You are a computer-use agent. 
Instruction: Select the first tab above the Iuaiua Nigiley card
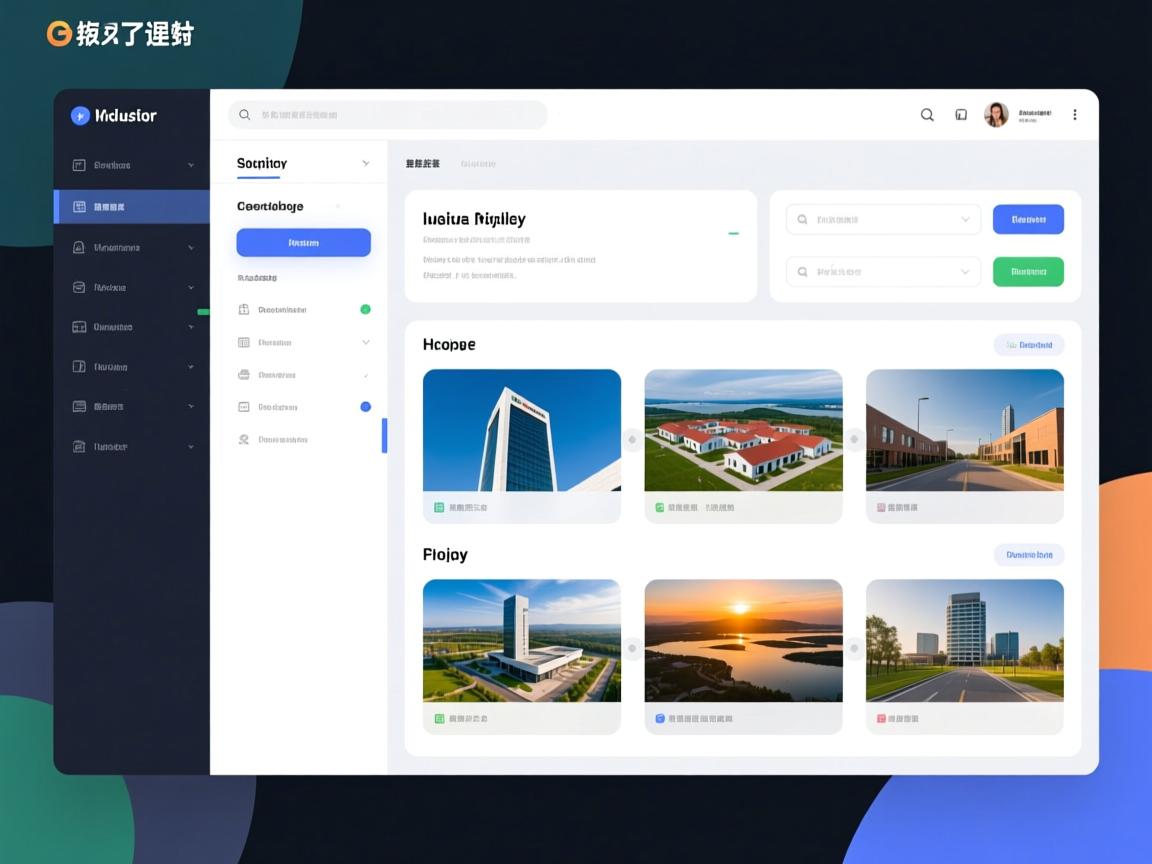422,164
